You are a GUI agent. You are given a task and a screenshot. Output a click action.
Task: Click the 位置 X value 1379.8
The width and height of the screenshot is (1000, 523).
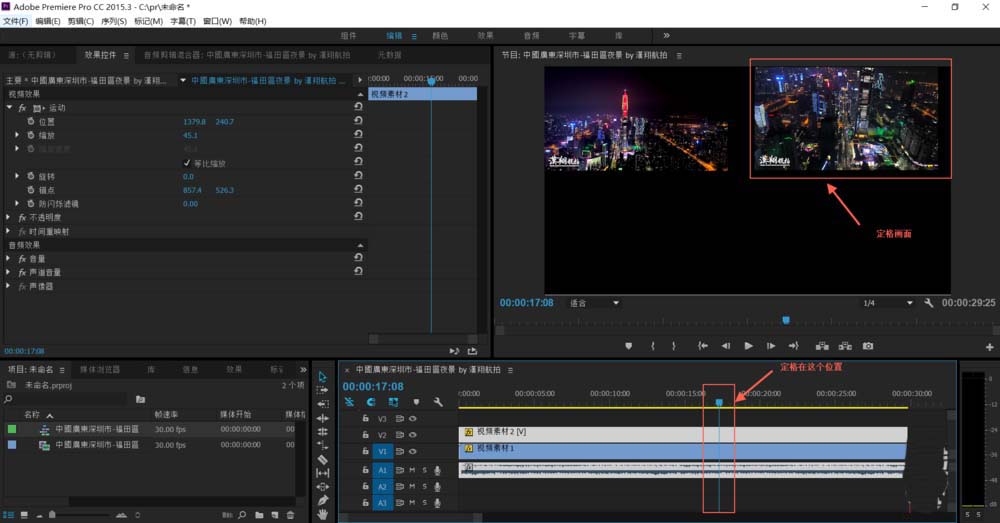pyautogui.click(x=194, y=121)
